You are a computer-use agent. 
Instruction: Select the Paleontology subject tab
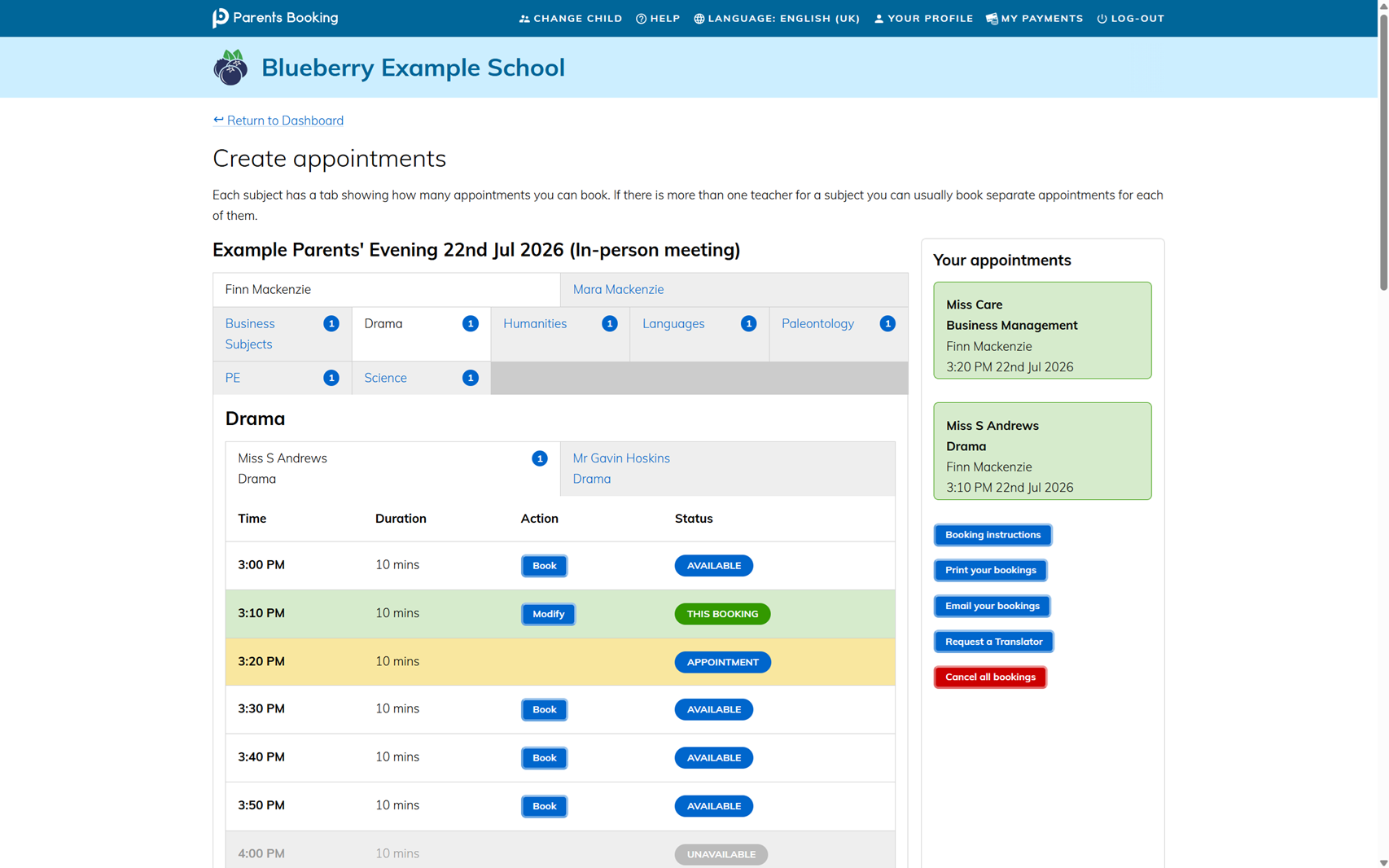(839, 334)
